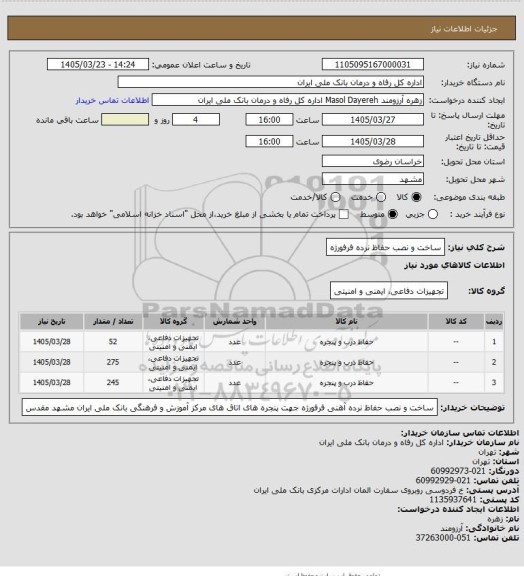Click the price validity date 1405/03/28 field

pos(373,141)
